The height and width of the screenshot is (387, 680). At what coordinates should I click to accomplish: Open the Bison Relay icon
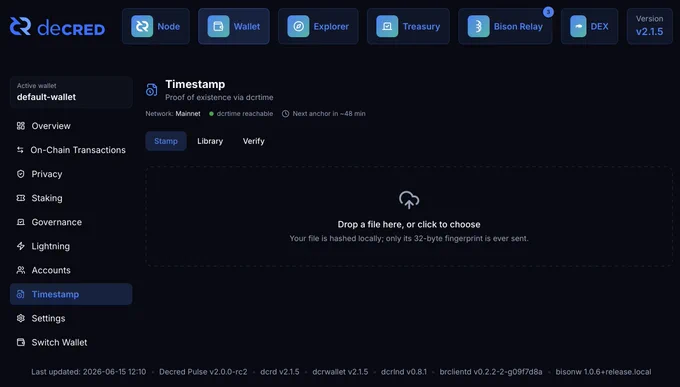(478, 26)
